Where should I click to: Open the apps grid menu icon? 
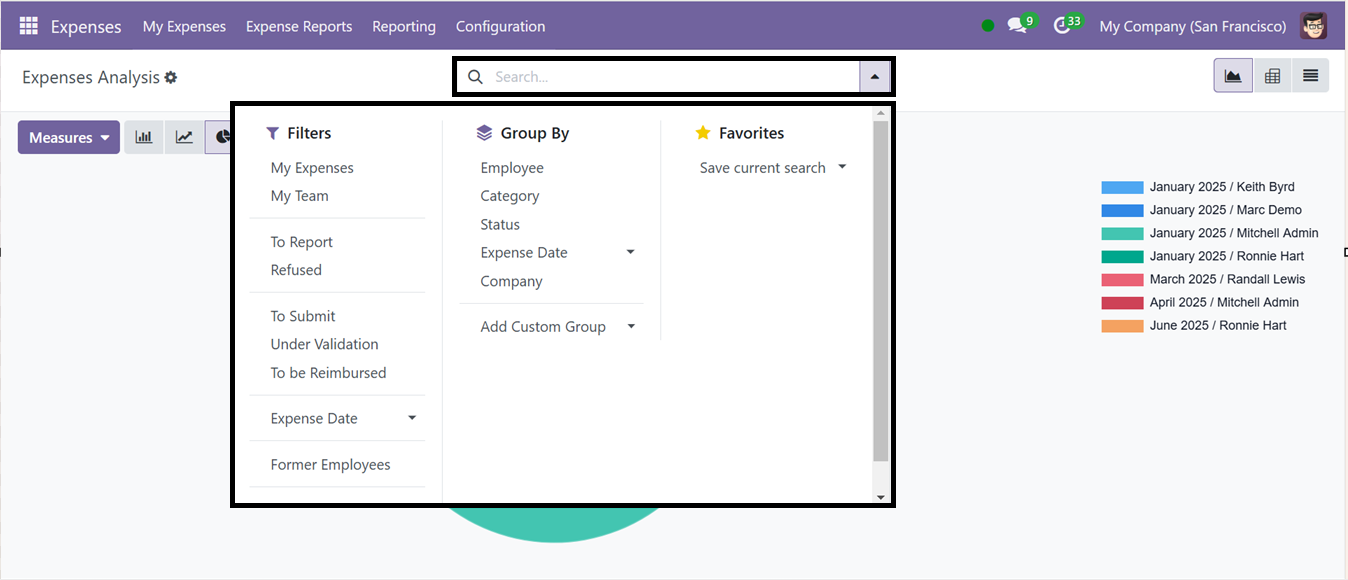pos(28,26)
